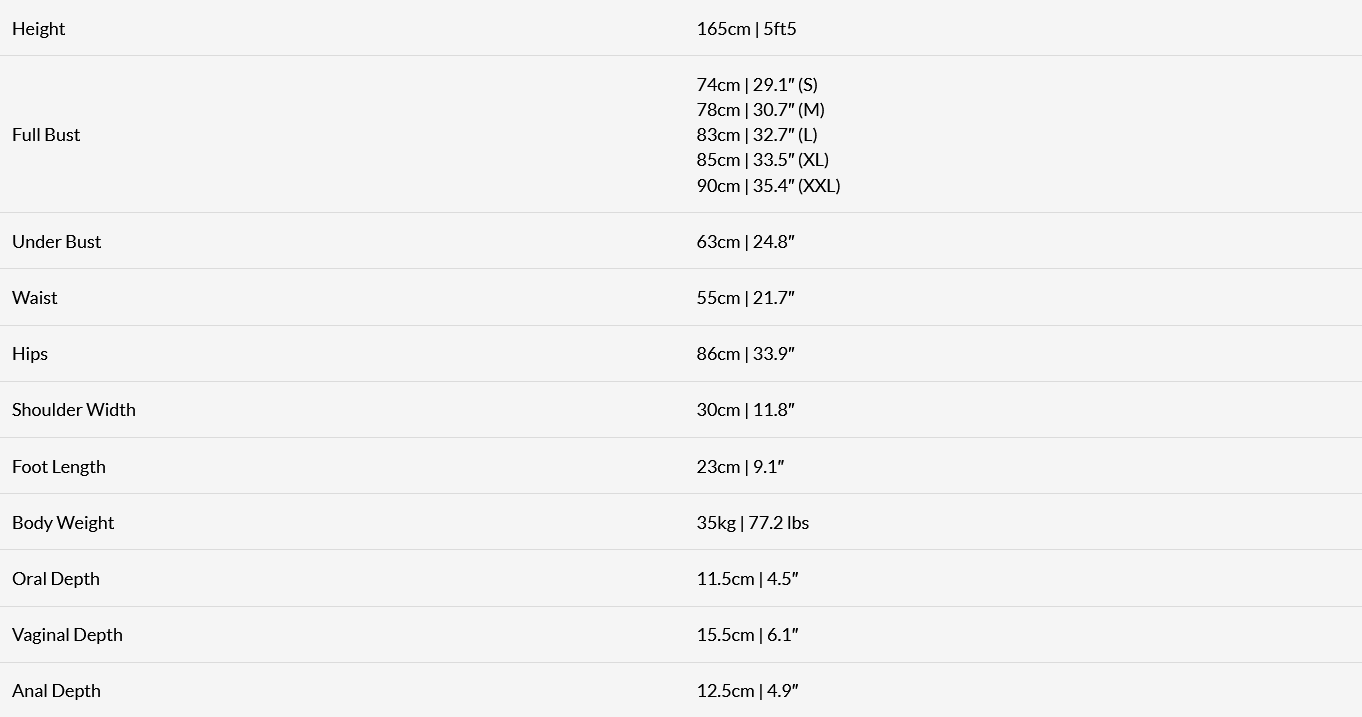
Task: Select the 90cm (XXL) bust size line
Action: tap(768, 186)
